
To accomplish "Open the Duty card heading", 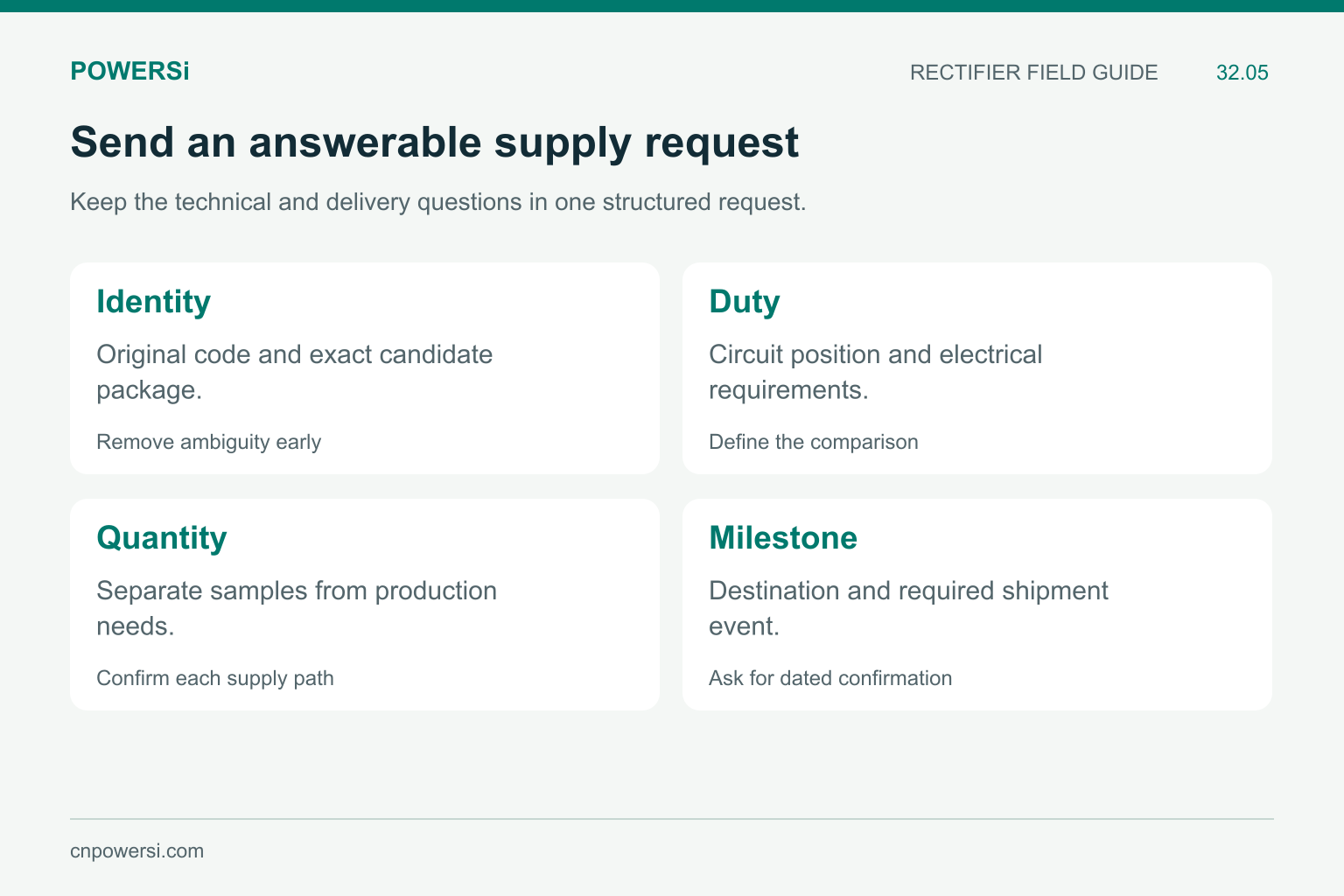I will coord(744,302).
